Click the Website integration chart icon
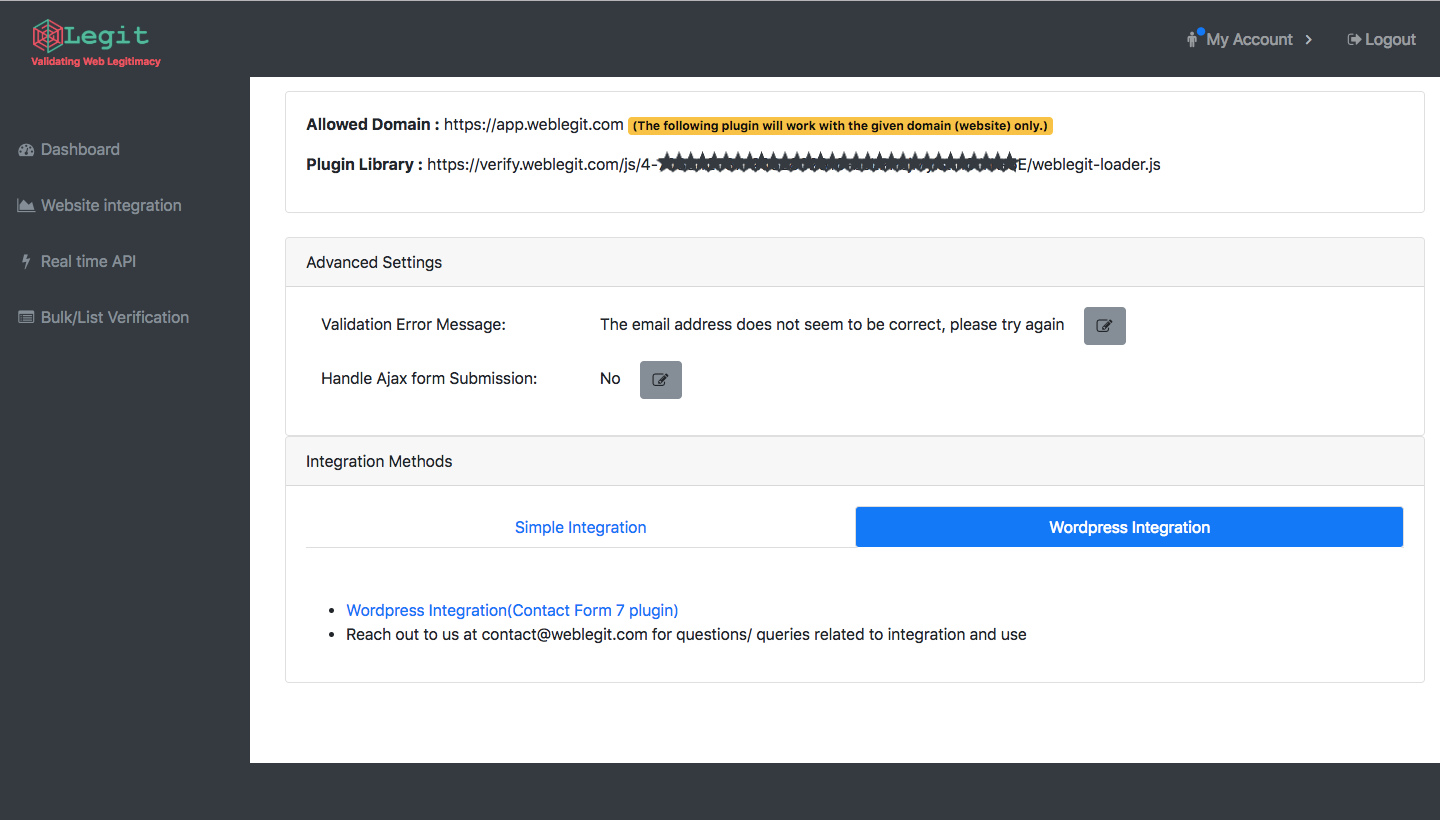This screenshot has width=1440, height=820. [x=26, y=206]
